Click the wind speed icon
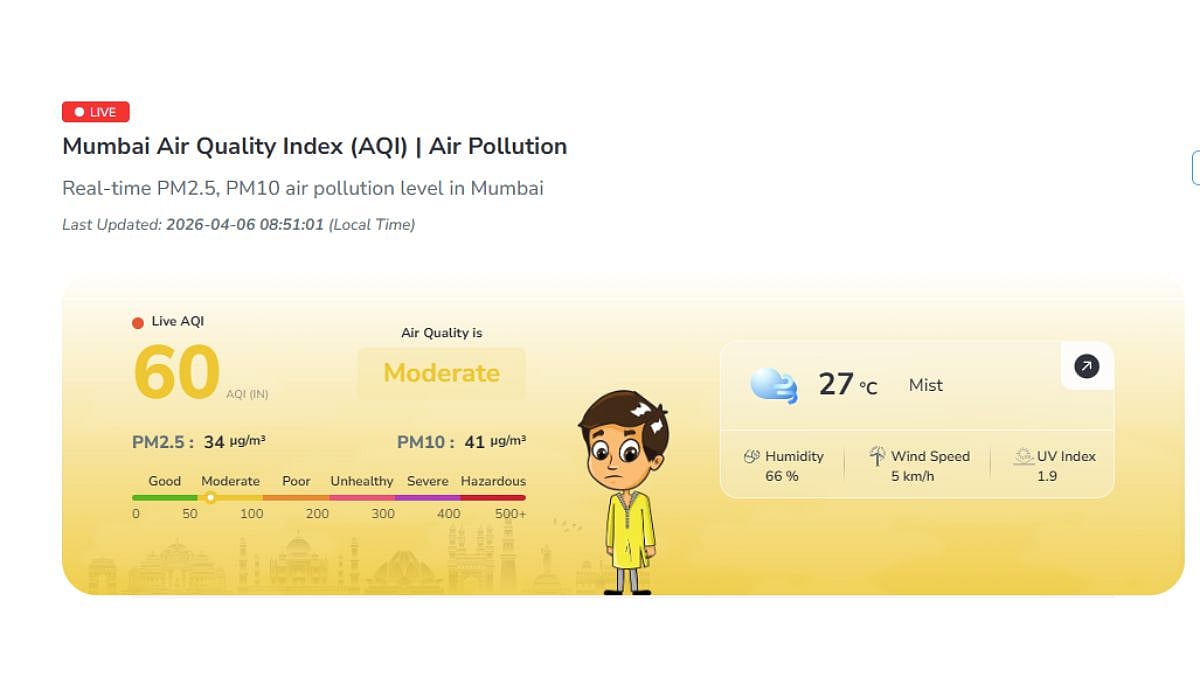 877,456
